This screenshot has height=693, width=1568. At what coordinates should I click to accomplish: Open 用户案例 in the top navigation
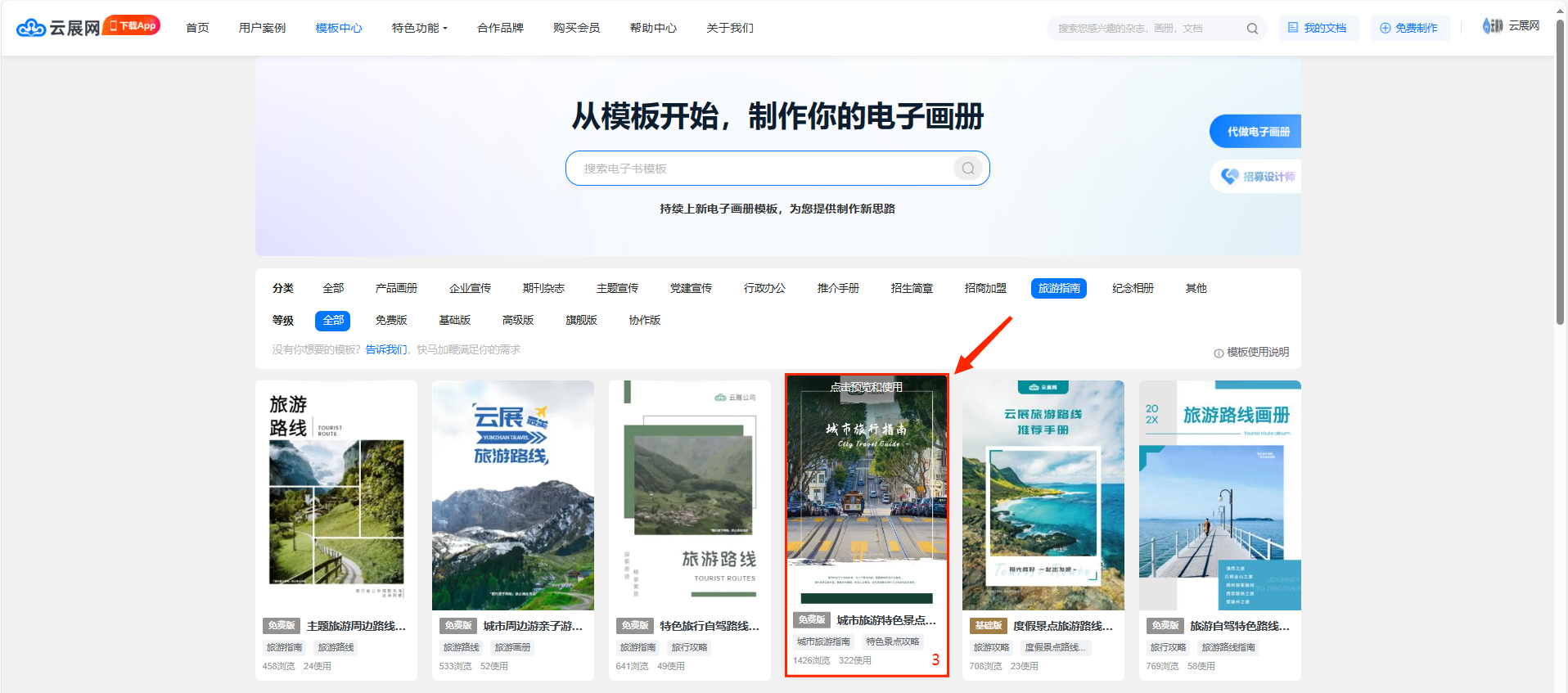[x=262, y=28]
